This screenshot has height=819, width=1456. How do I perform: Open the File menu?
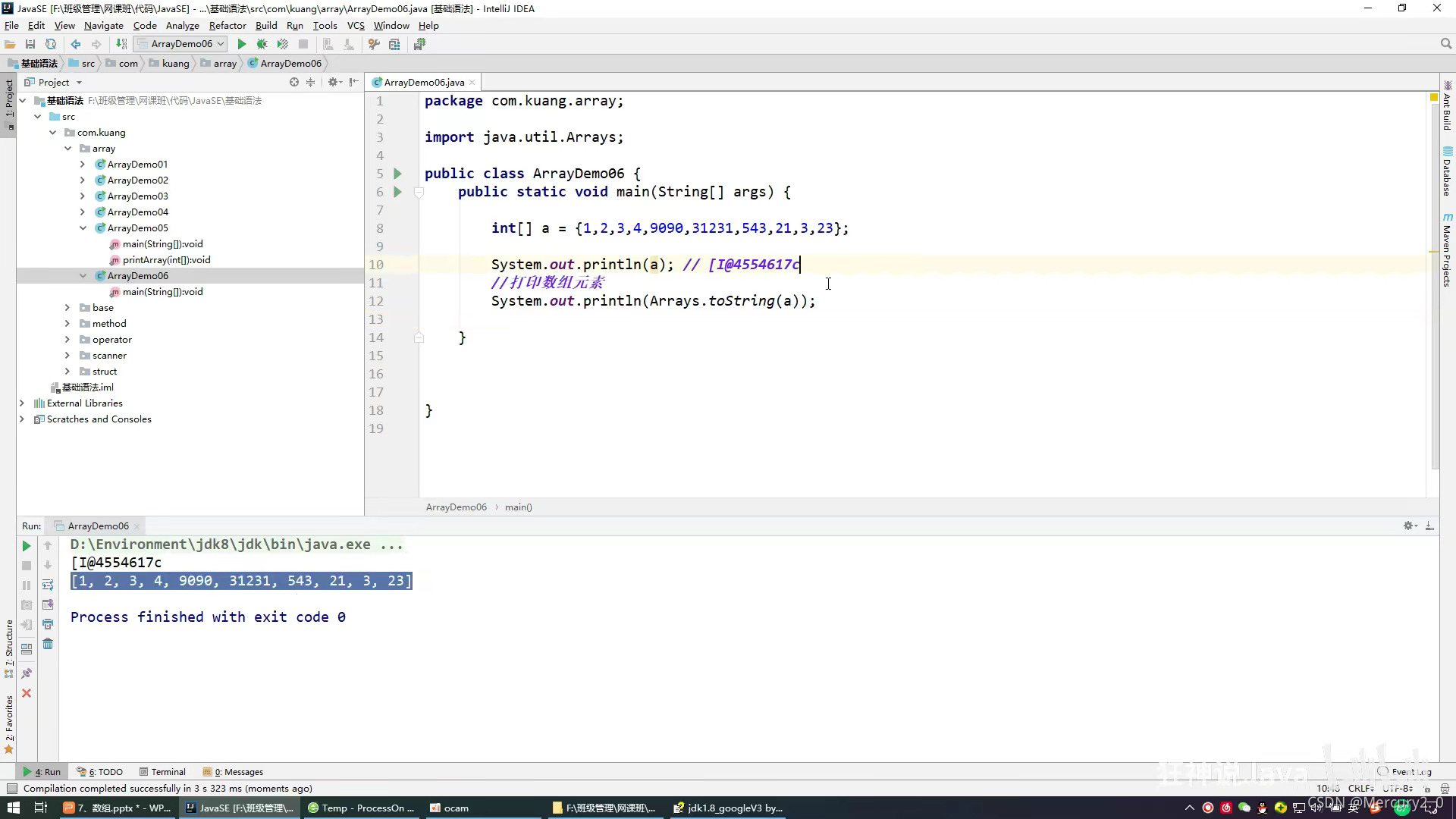[11, 25]
